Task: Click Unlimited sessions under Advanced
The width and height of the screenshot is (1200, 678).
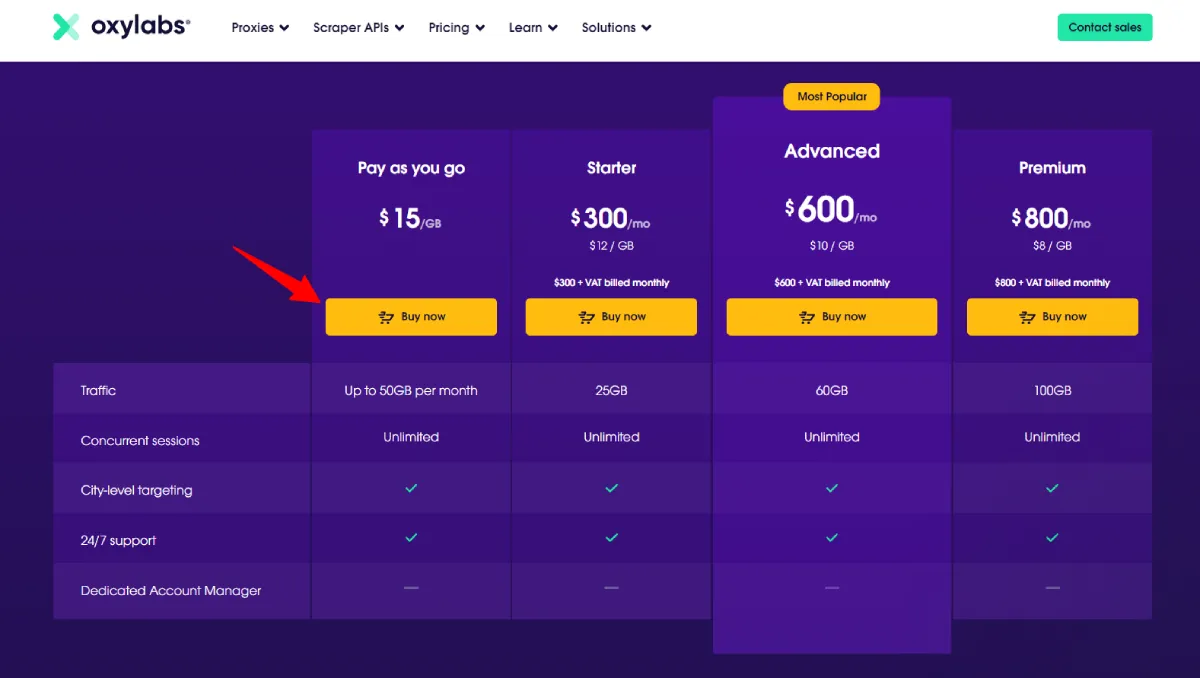Action: [832, 437]
